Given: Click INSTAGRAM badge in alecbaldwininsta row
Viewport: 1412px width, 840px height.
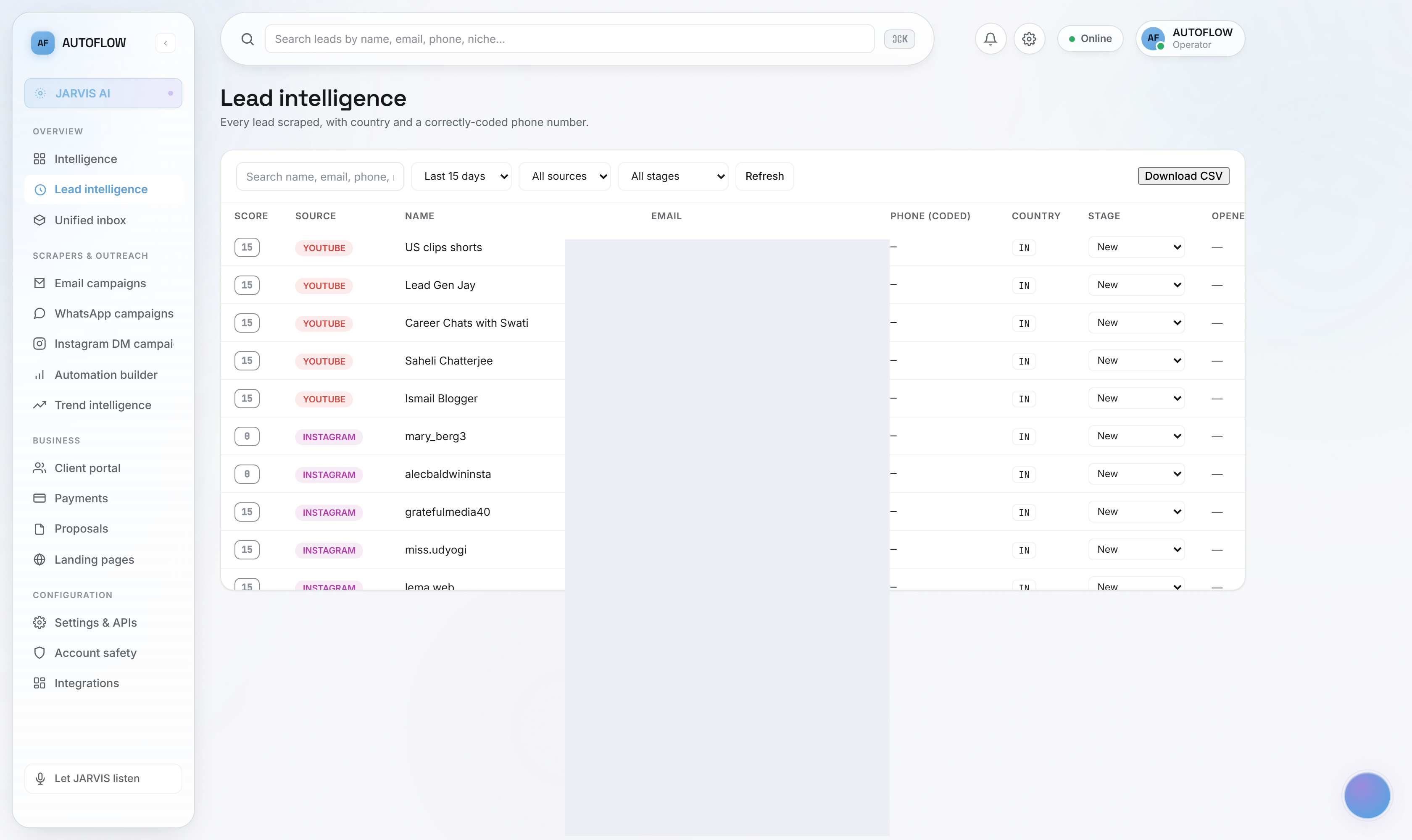Looking at the screenshot, I should click(329, 475).
